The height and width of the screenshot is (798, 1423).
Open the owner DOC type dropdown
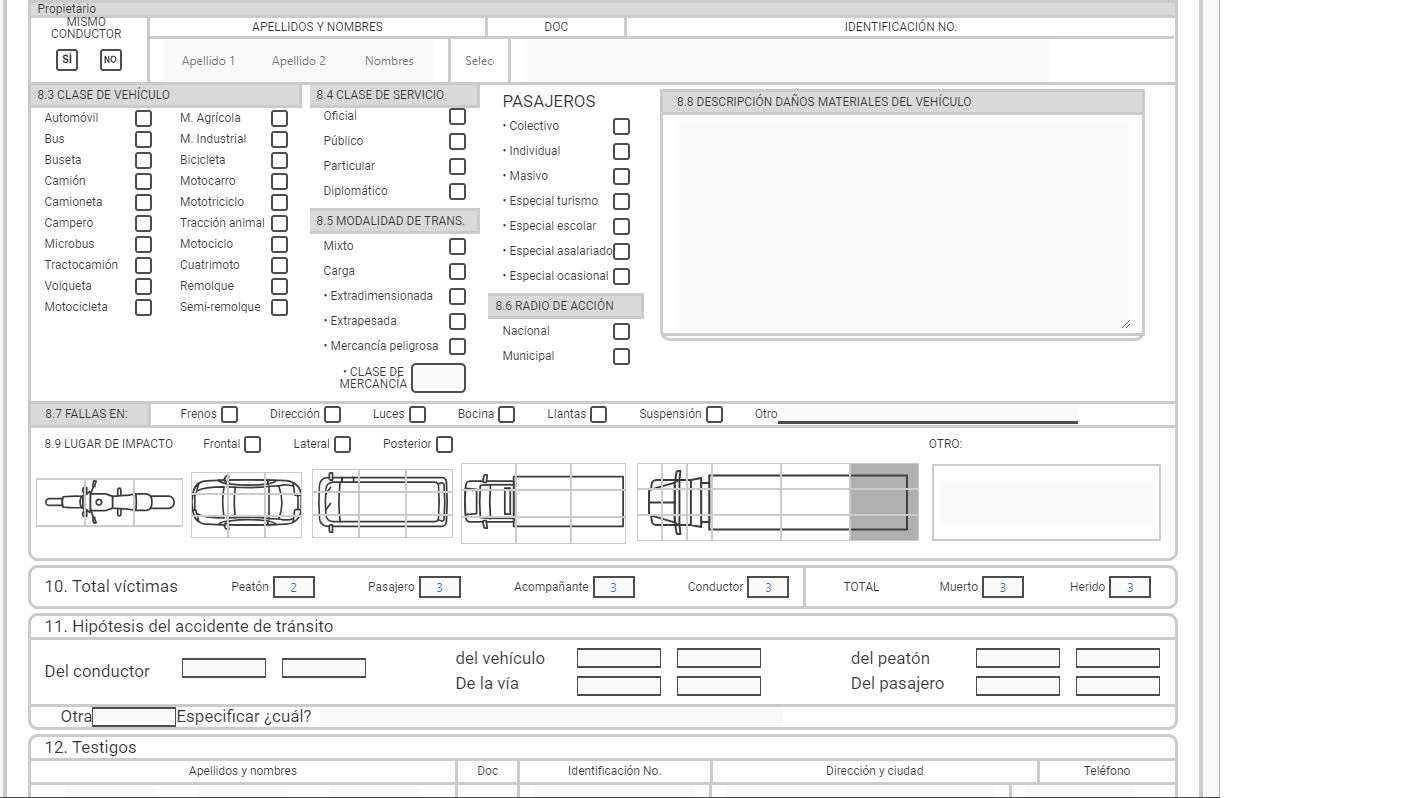(x=480, y=61)
